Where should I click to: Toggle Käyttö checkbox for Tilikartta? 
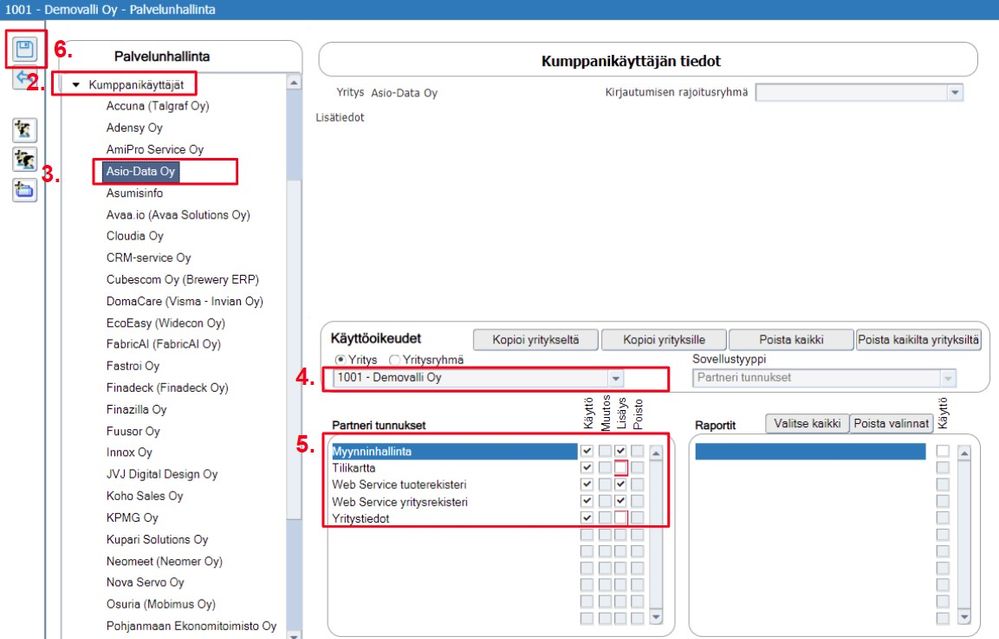(587, 468)
